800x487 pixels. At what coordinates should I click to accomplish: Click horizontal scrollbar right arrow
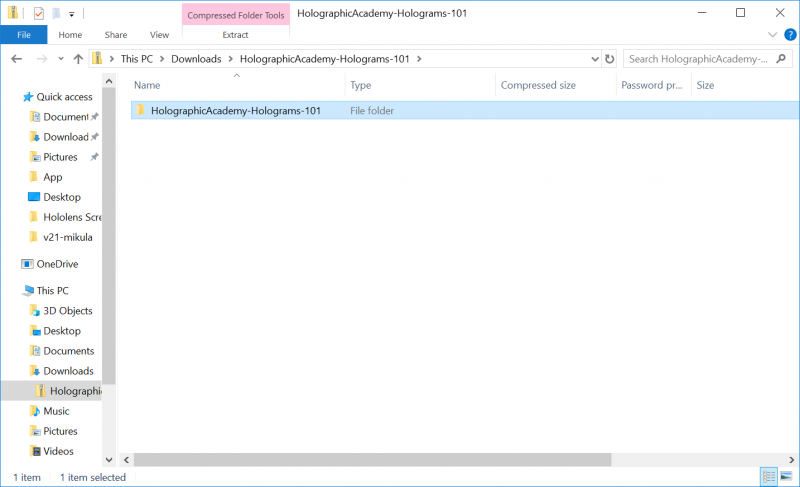pyautogui.click(x=791, y=459)
